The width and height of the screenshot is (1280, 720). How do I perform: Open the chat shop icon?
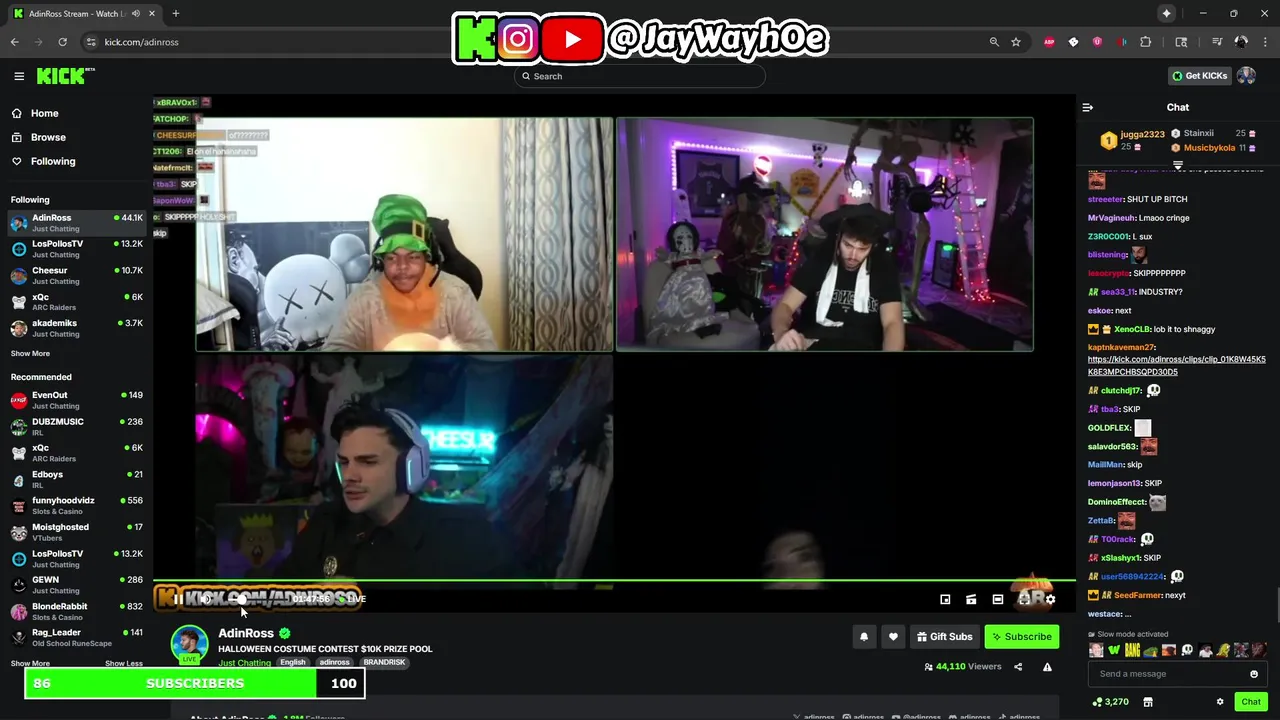[x=1148, y=702]
